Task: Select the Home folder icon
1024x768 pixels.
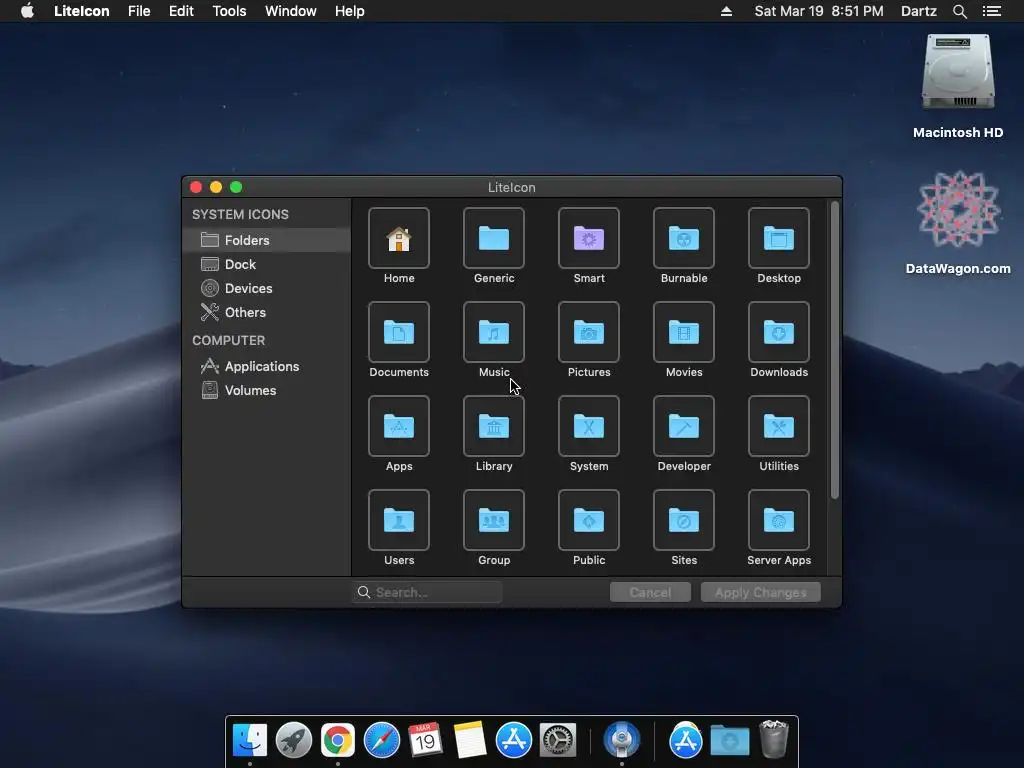Action: pos(399,238)
